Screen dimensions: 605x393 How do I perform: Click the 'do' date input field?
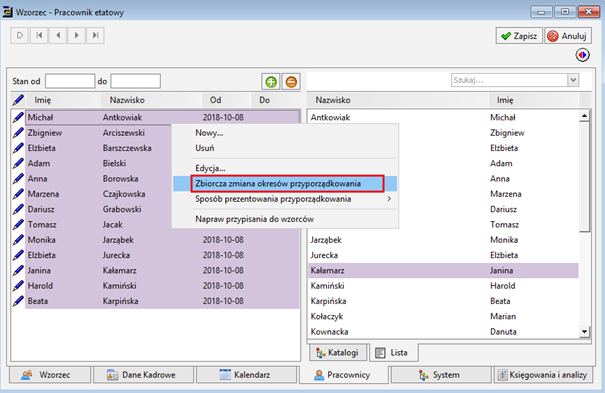point(135,81)
